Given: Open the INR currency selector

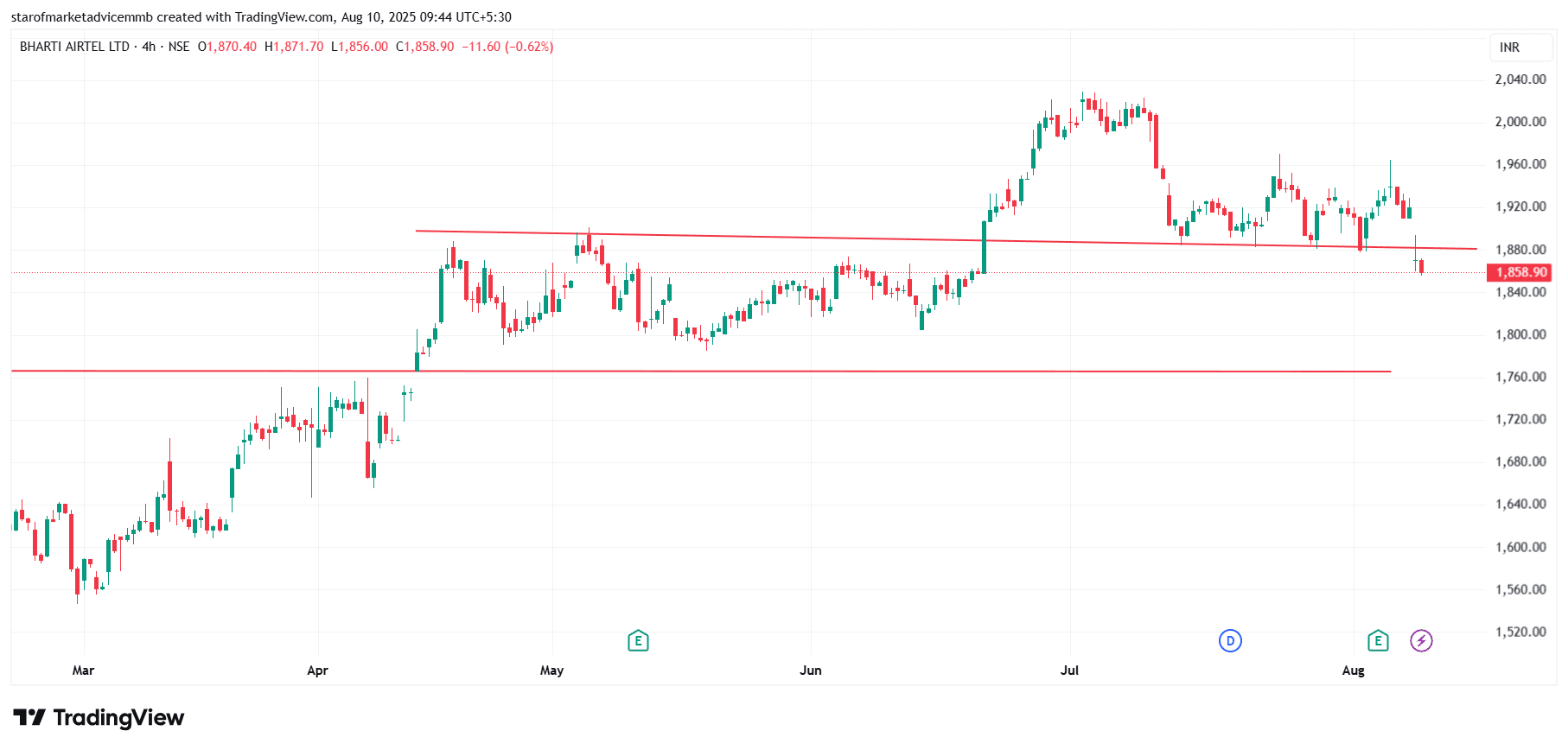Looking at the screenshot, I should pyautogui.click(x=1520, y=48).
